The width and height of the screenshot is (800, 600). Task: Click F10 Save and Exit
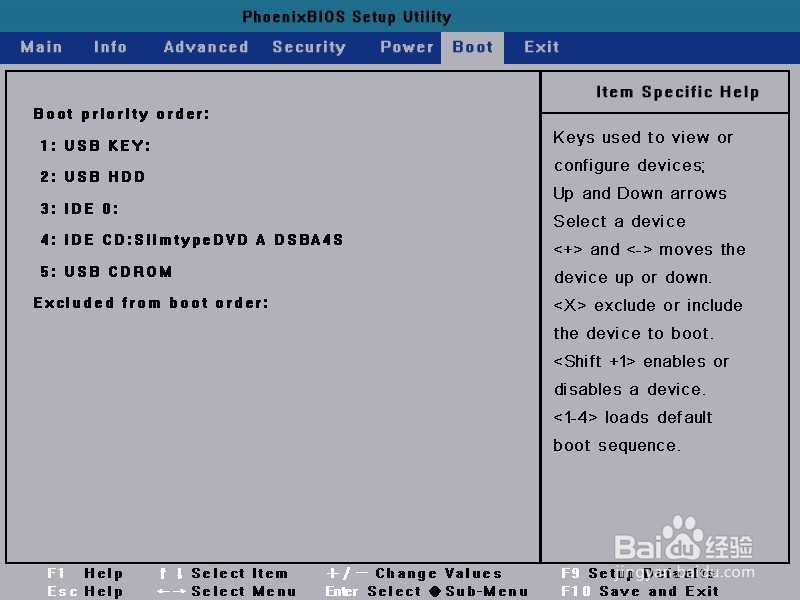pyautogui.click(x=640, y=591)
